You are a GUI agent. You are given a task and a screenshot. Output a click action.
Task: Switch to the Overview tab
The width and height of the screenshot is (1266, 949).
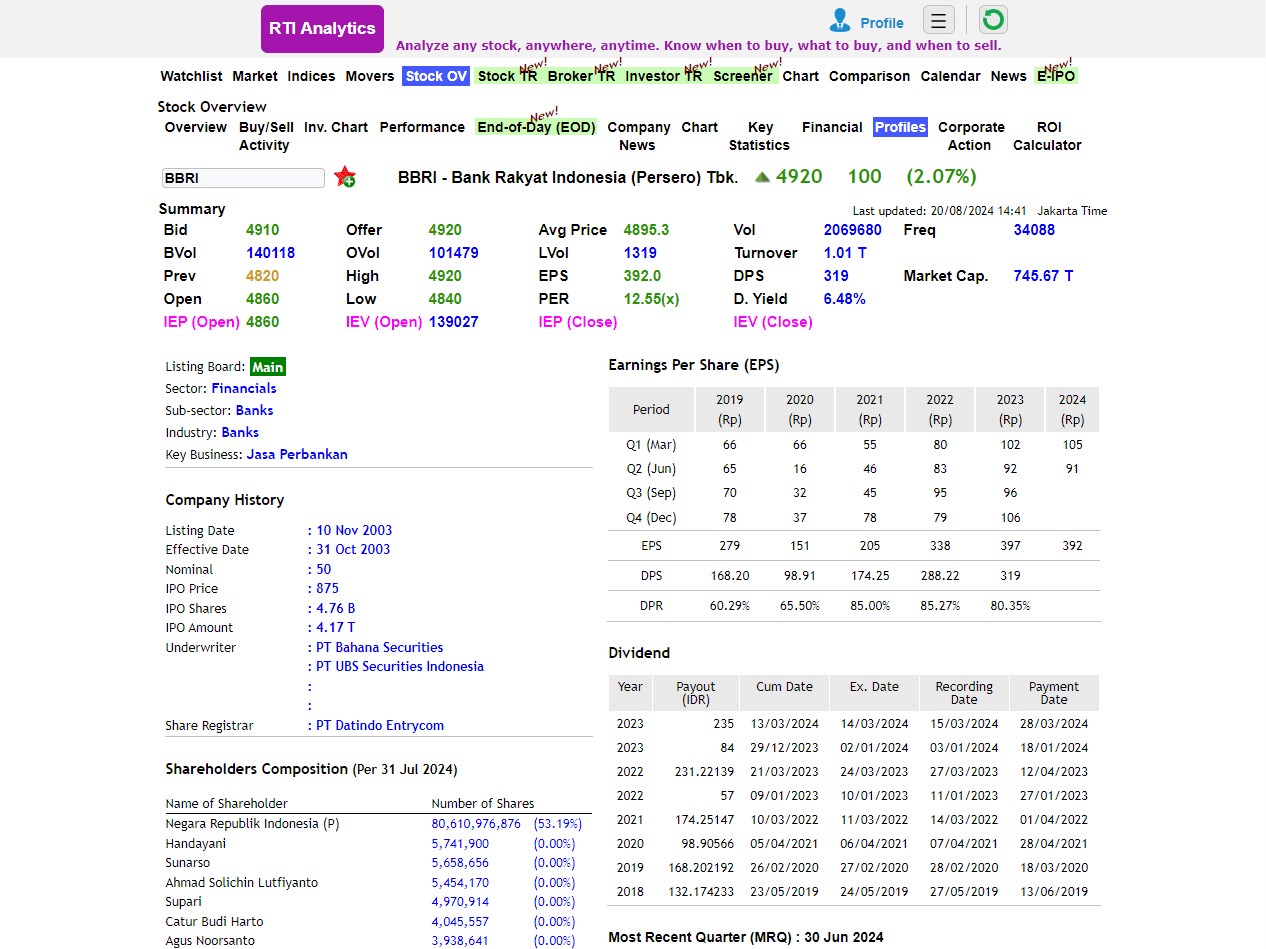[x=196, y=127]
